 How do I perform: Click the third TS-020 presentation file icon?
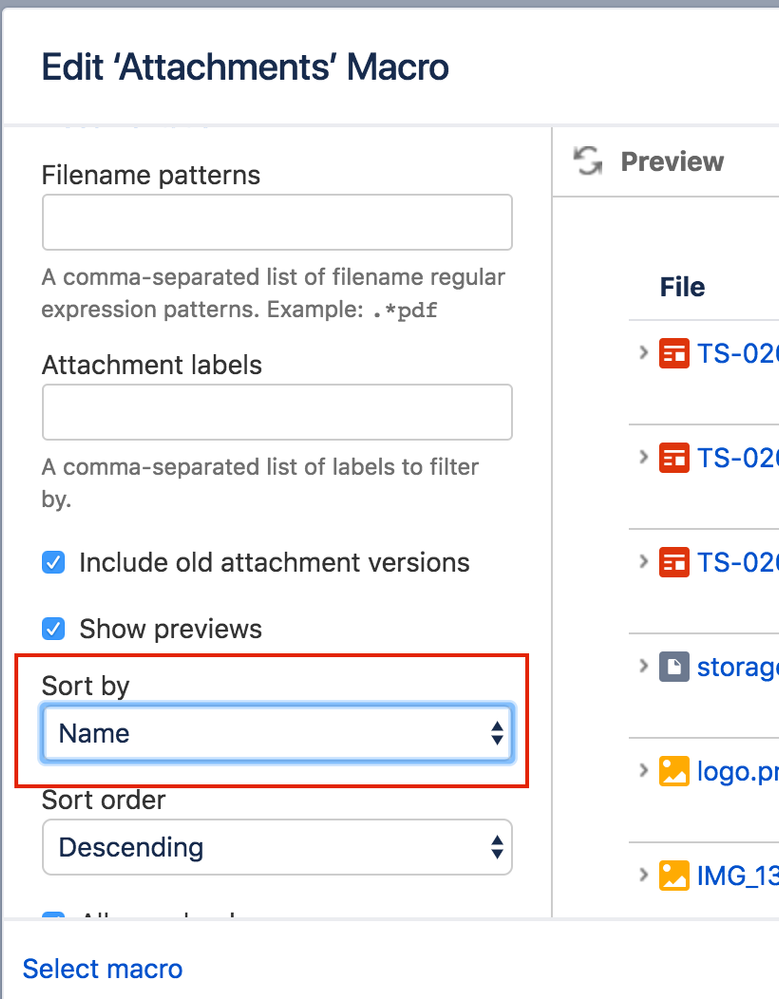click(x=674, y=562)
